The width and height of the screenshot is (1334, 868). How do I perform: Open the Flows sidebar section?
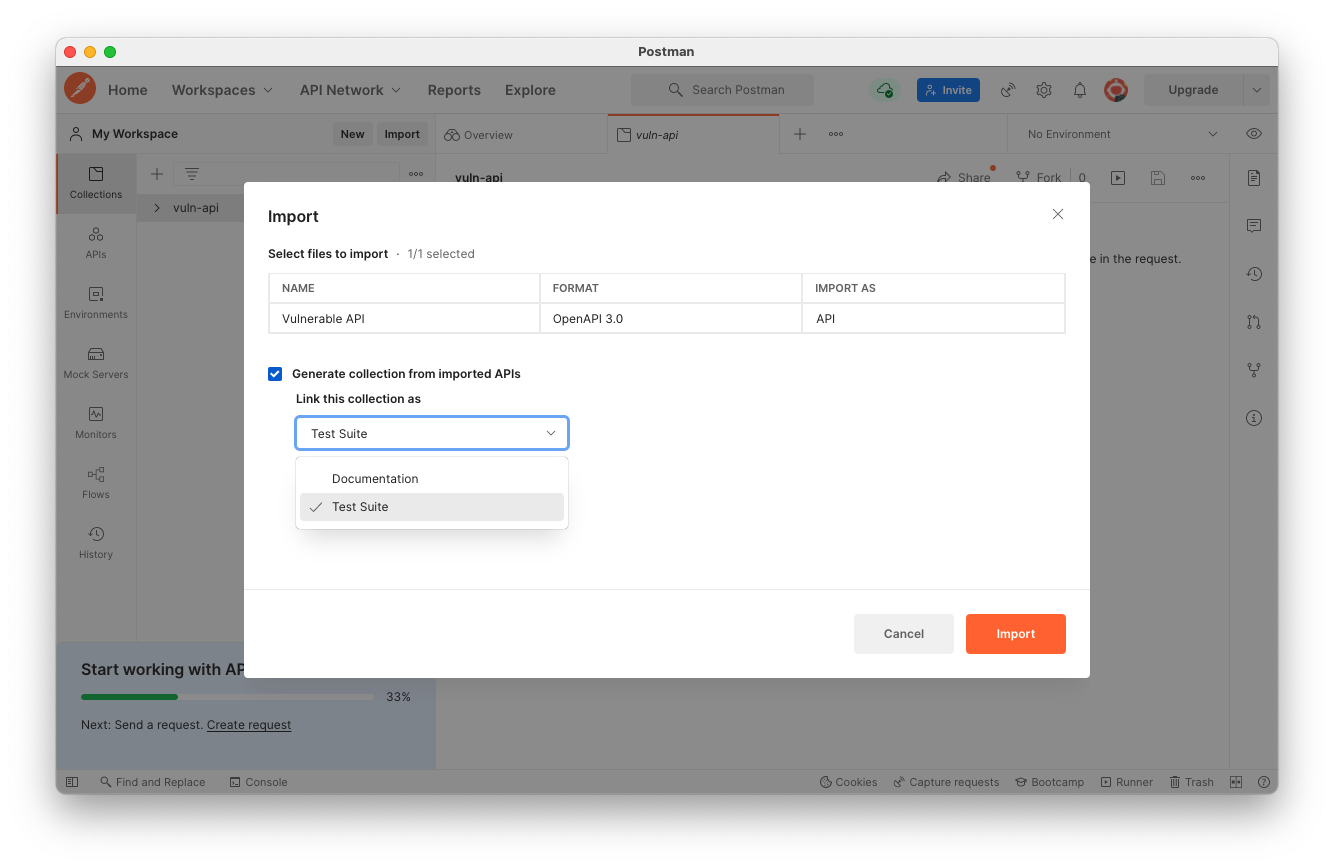pyautogui.click(x=96, y=481)
